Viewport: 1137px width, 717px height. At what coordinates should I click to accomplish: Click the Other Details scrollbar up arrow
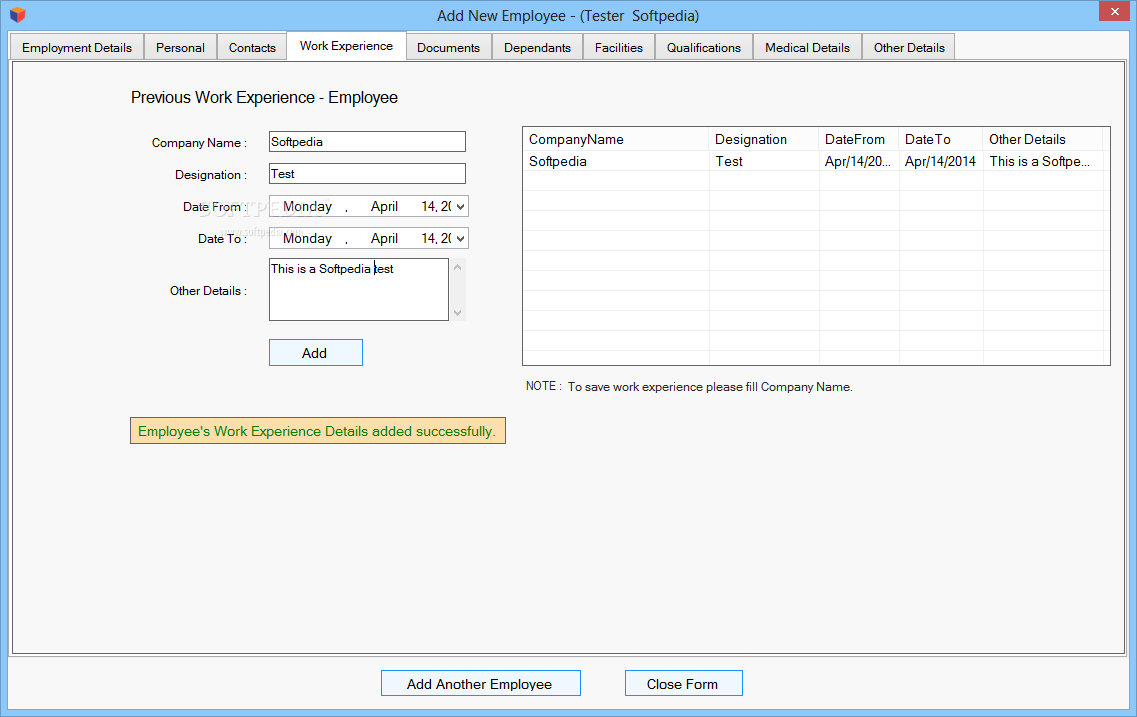coord(458,267)
